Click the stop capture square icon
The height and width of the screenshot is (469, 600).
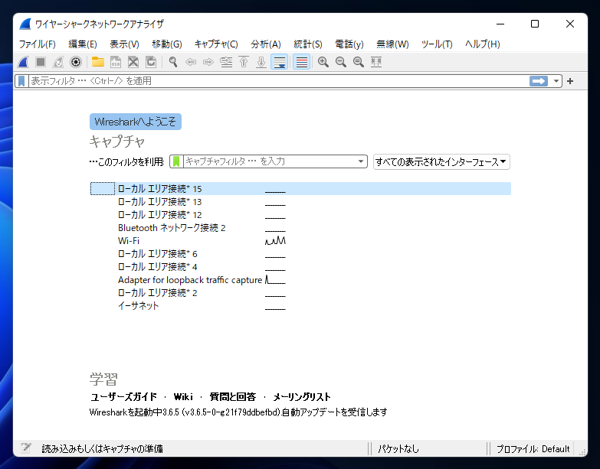coord(41,62)
